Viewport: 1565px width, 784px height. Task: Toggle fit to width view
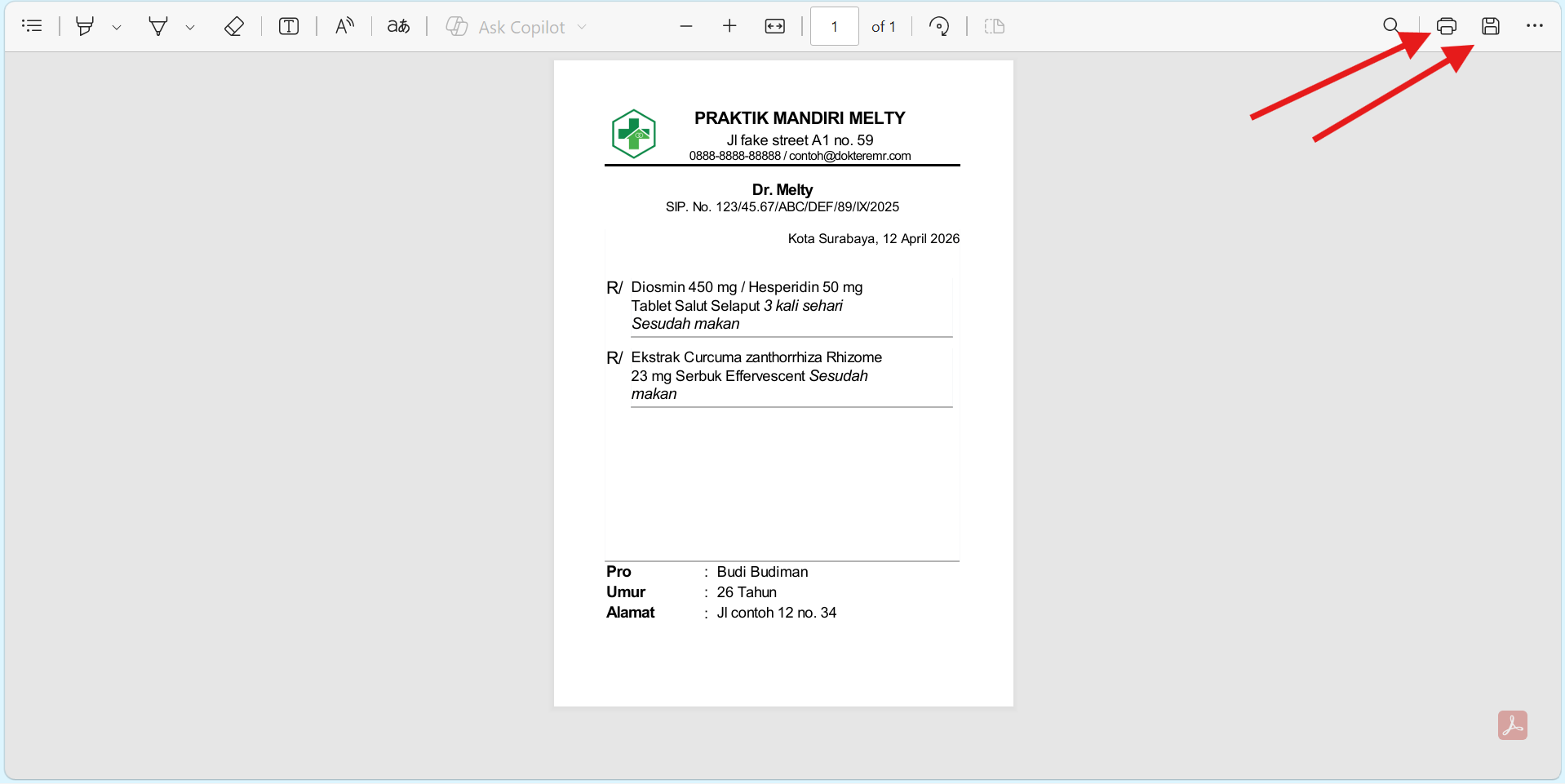(x=774, y=26)
